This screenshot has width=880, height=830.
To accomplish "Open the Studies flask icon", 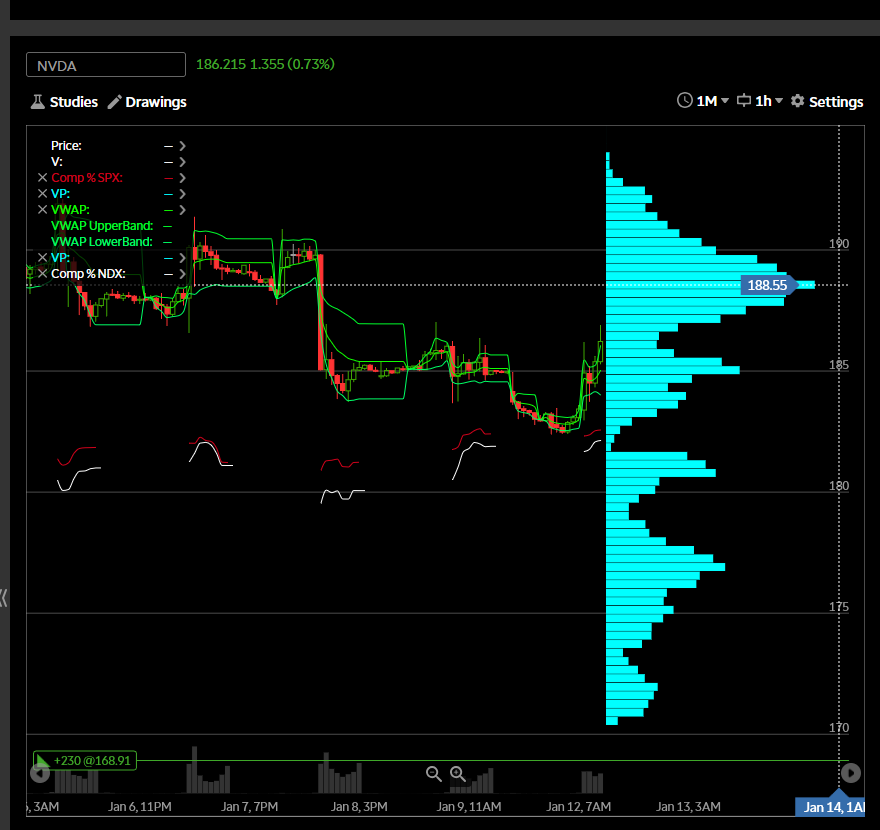I will pyautogui.click(x=37, y=102).
